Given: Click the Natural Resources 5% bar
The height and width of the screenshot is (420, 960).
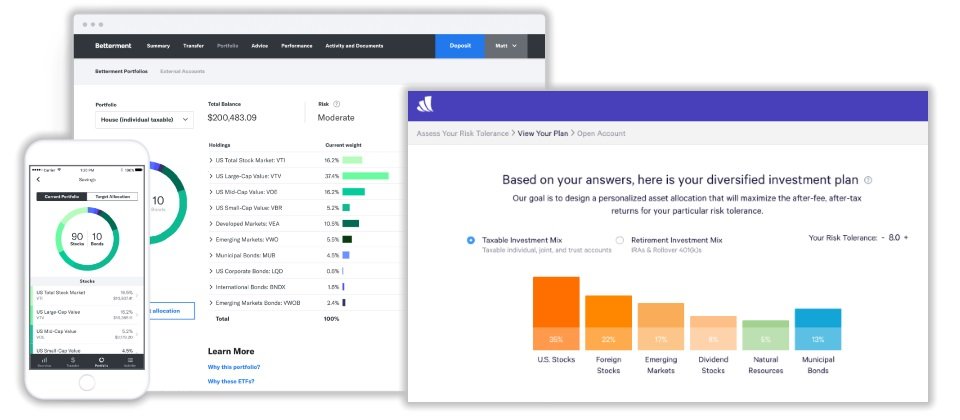Looking at the screenshot, I should point(766,335).
